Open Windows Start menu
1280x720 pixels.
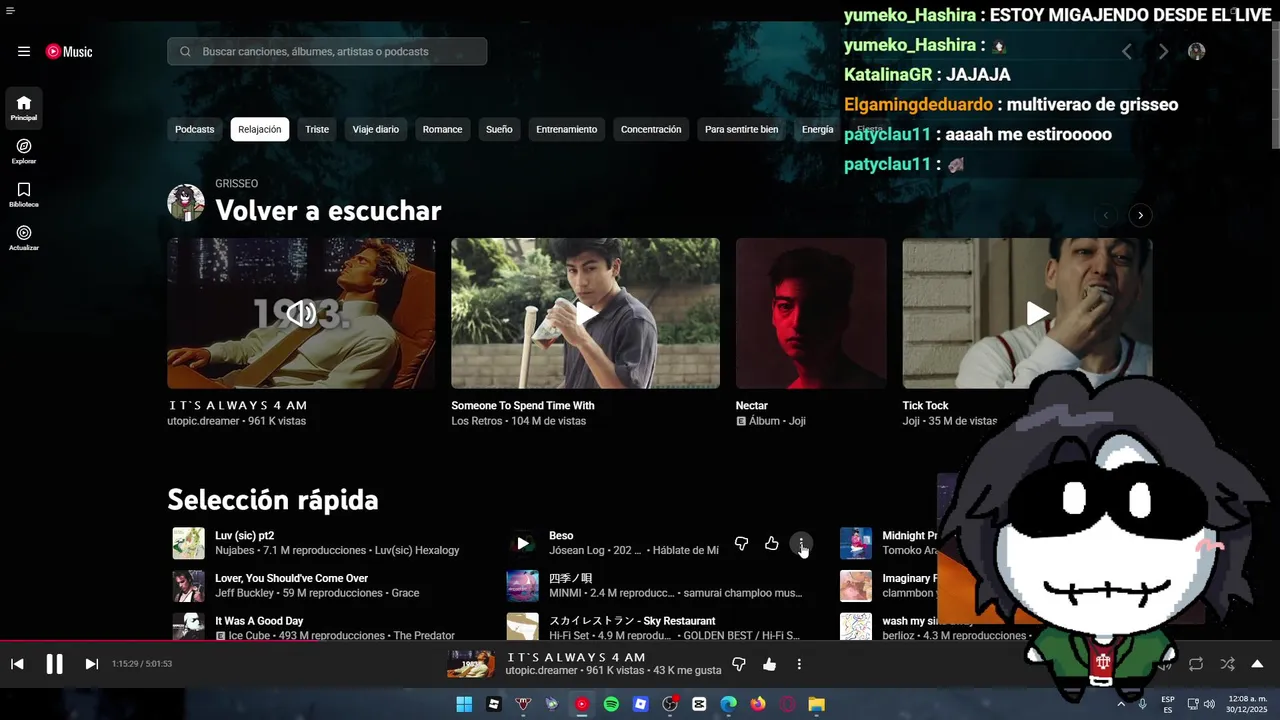point(464,705)
